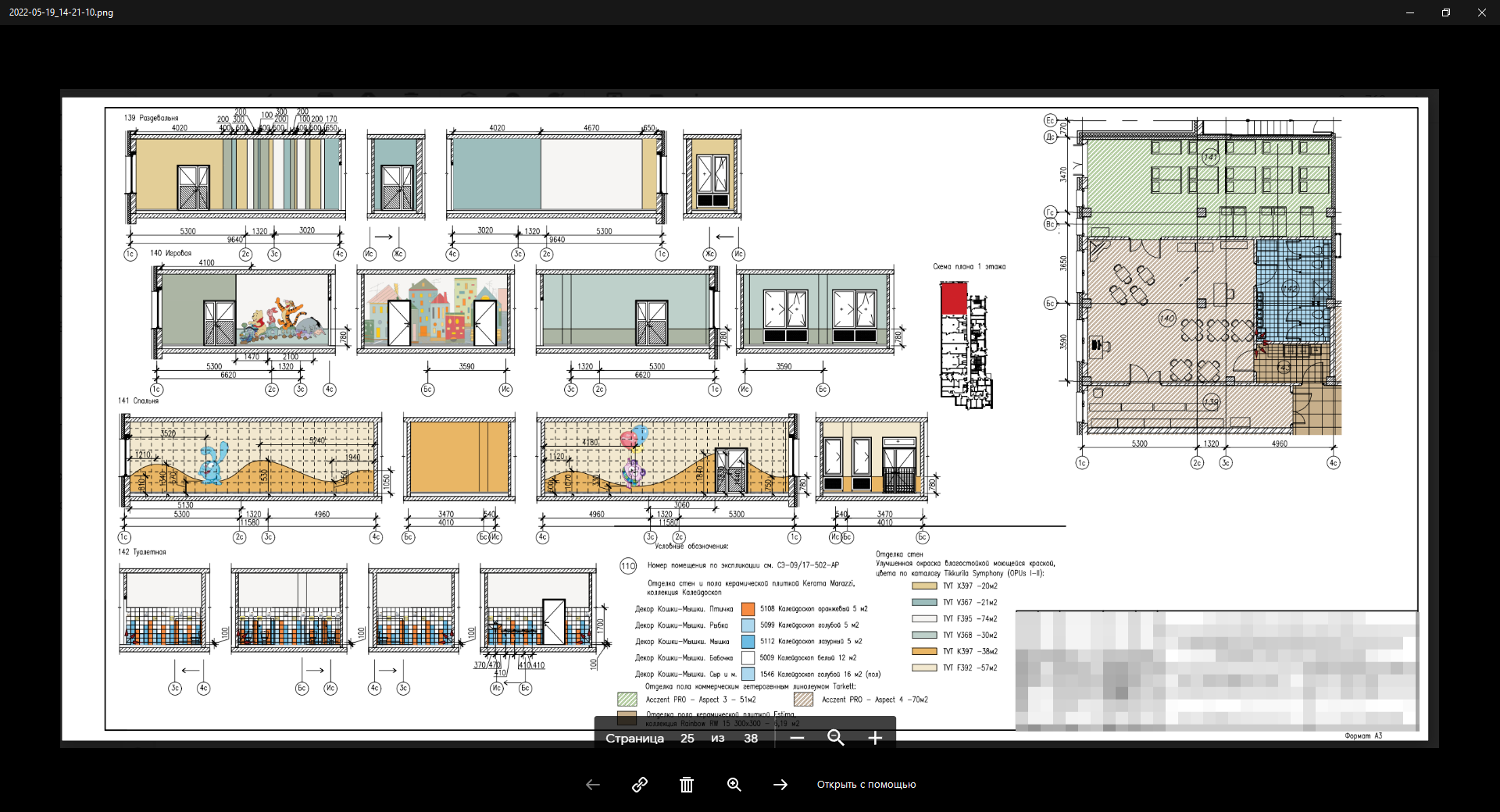Viewport: 1500px width, 812px height.
Task: Click the orange swatch for 5108 Калейдоскоп оранжевый
Action: [x=748, y=609]
